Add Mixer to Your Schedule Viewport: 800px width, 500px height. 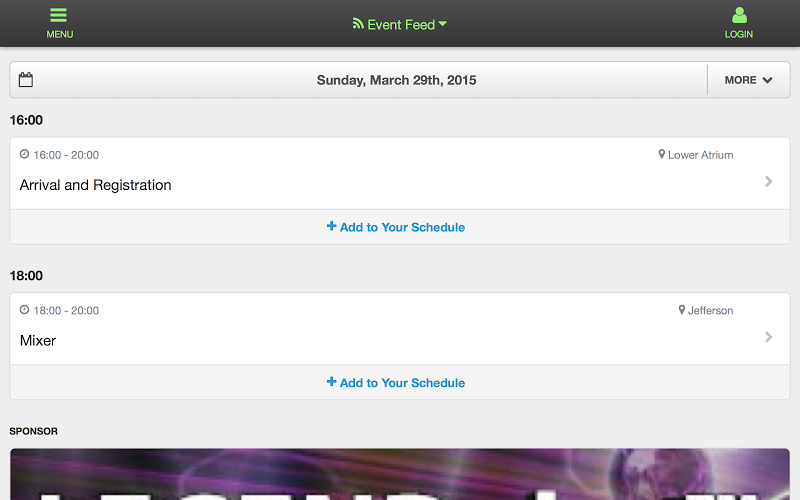[396, 383]
